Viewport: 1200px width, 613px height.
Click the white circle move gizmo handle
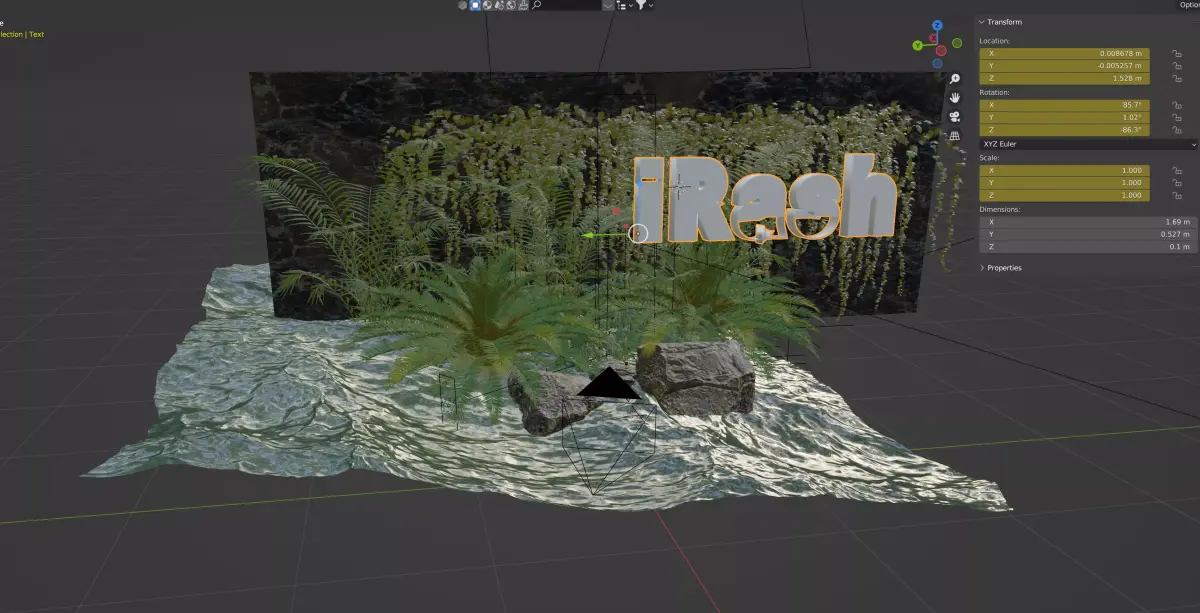pos(640,233)
